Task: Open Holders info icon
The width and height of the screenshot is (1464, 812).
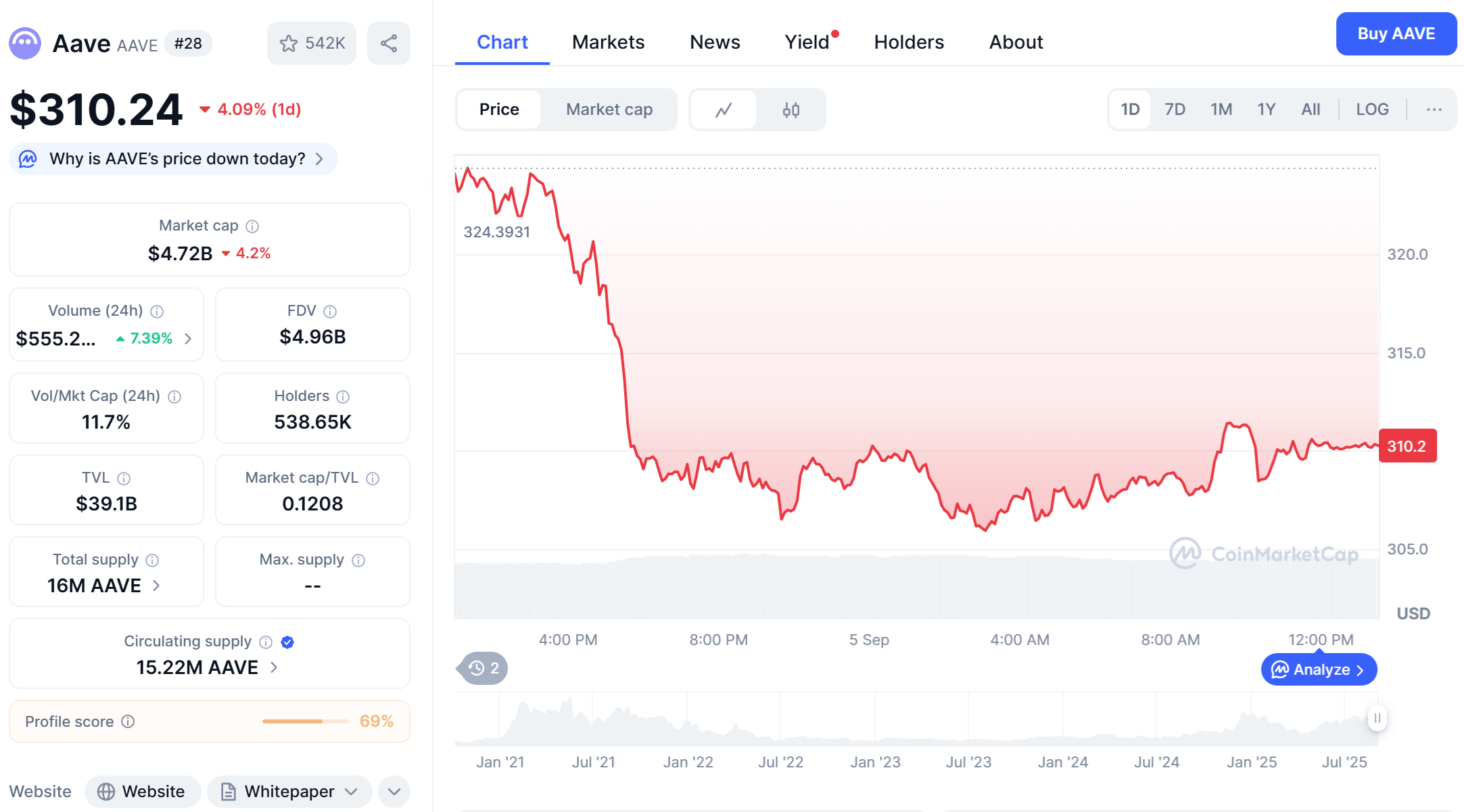Action: tap(343, 396)
